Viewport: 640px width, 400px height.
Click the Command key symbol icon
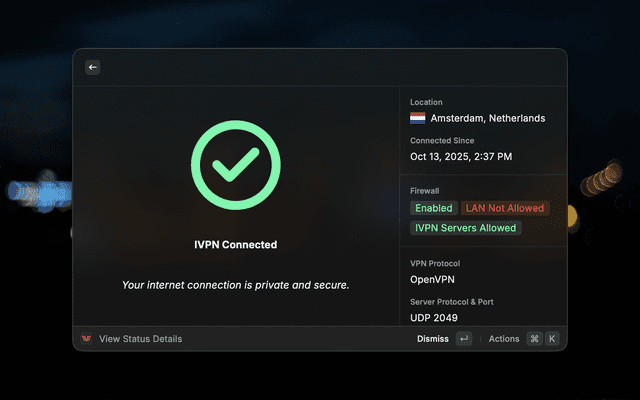pyautogui.click(x=534, y=339)
